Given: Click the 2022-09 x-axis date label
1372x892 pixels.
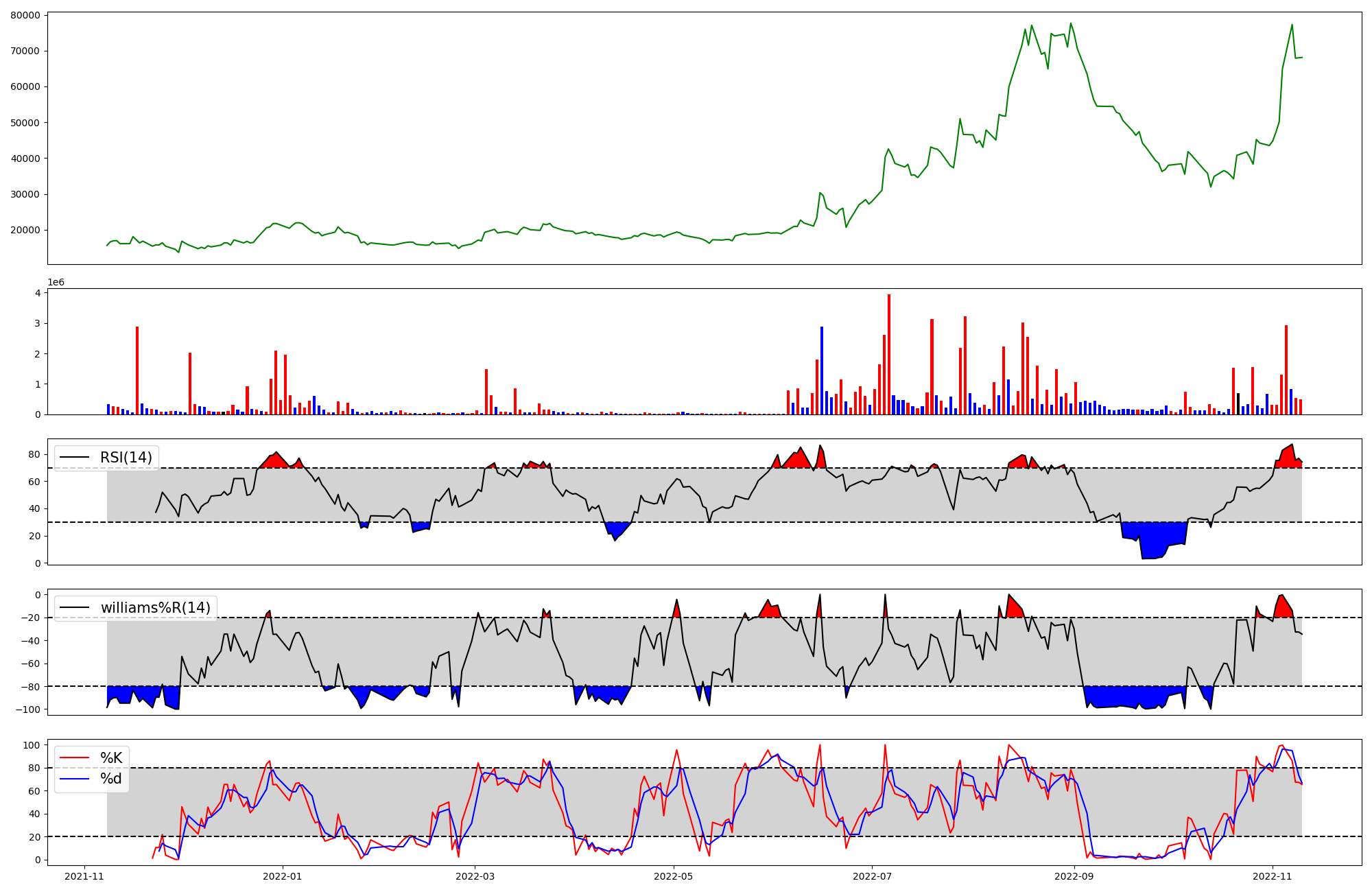Looking at the screenshot, I should (1074, 876).
